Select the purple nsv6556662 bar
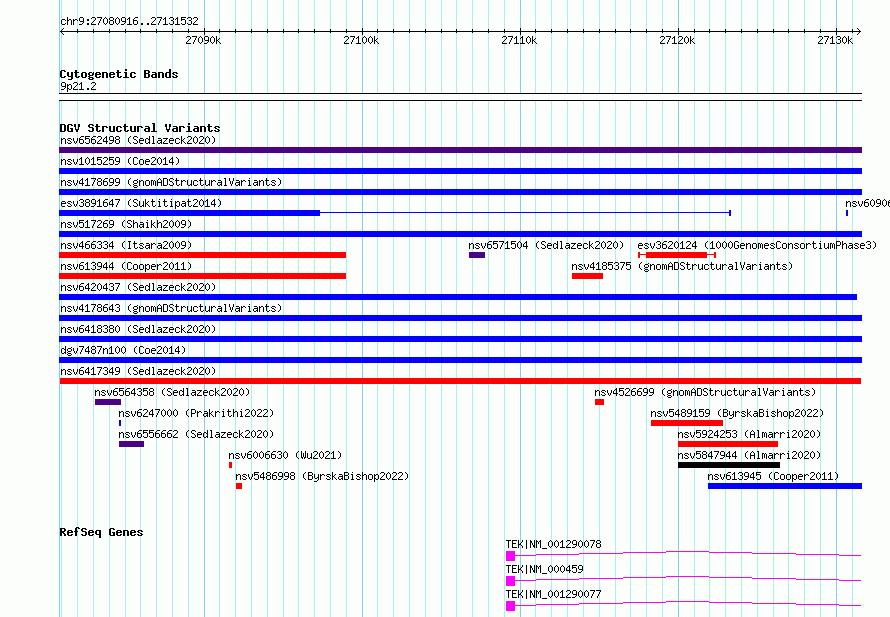This screenshot has width=890, height=617. tap(131, 444)
